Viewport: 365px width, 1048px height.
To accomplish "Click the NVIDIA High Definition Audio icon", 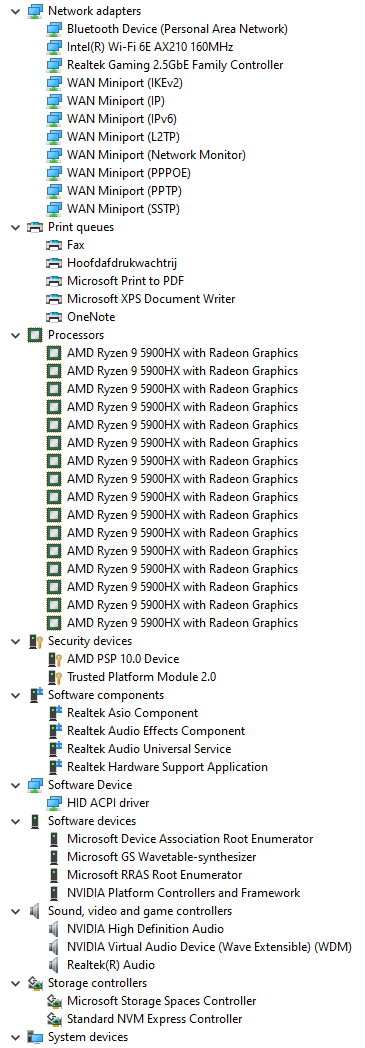I will click(x=54, y=929).
